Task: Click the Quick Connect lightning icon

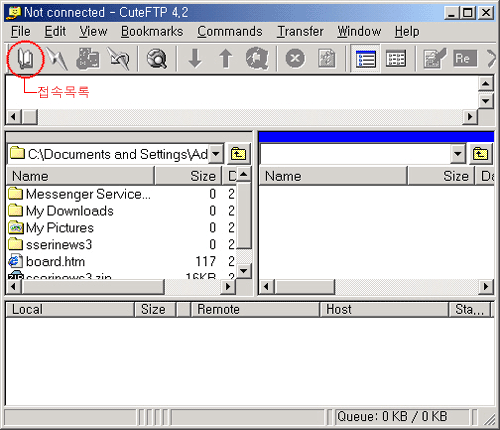Action: pyautogui.click(x=57, y=59)
